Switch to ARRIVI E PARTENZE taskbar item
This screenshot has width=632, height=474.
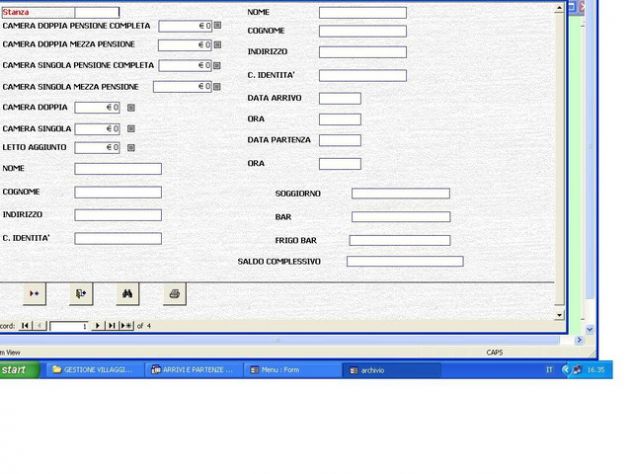195,370
